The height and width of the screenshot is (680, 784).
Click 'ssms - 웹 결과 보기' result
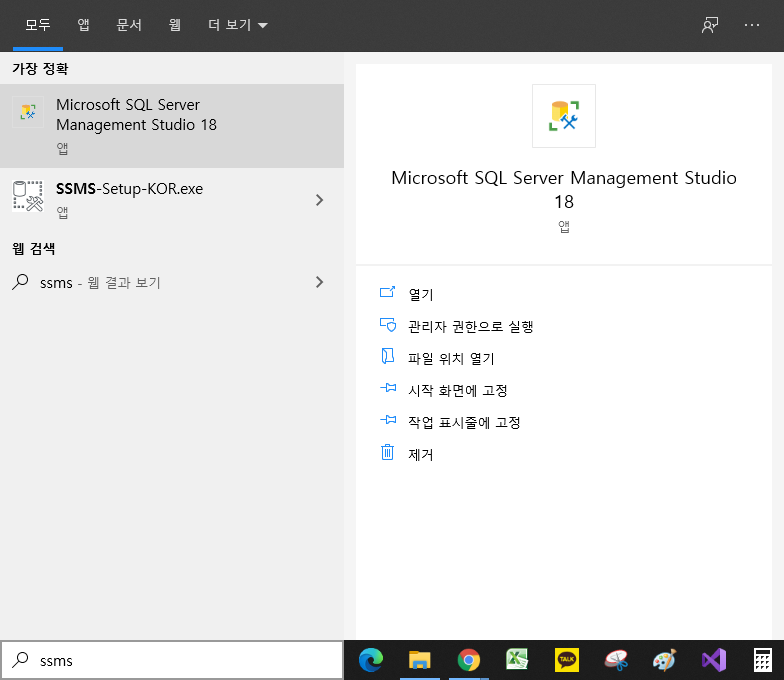tap(172, 282)
